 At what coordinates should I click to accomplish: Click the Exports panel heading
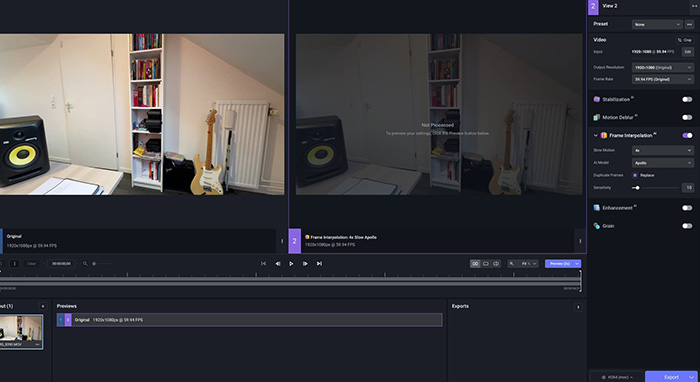tap(460, 306)
